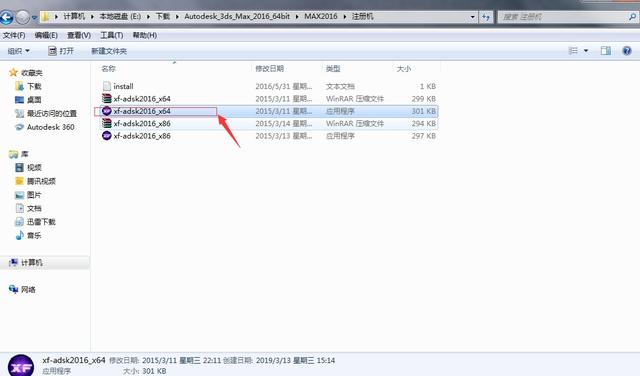This screenshot has width=640, height=376.
Task: Select 计算机 in navigation pane
Action: coord(32,263)
